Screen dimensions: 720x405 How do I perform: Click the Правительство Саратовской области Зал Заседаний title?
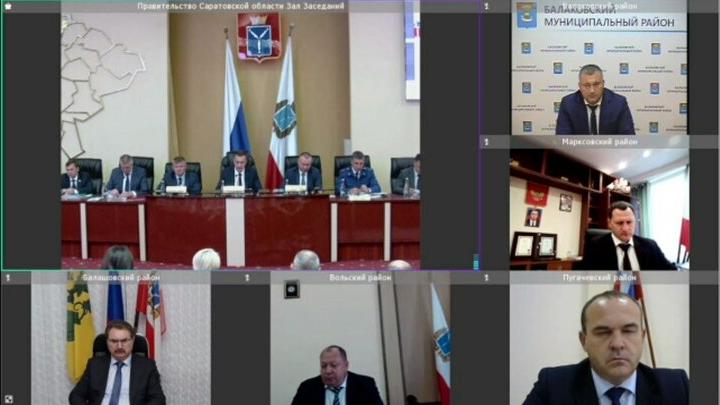click(241, 6)
